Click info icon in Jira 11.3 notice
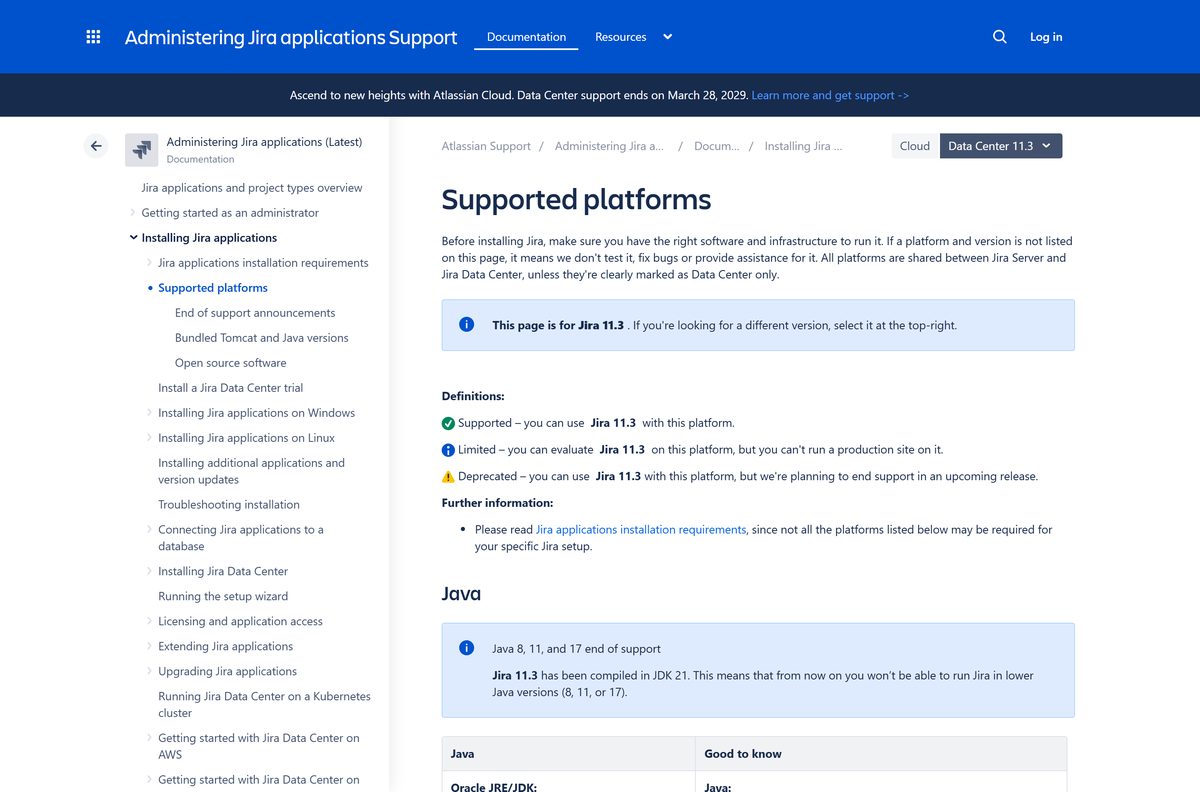This screenshot has height=792, width=1200. point(466,324)
